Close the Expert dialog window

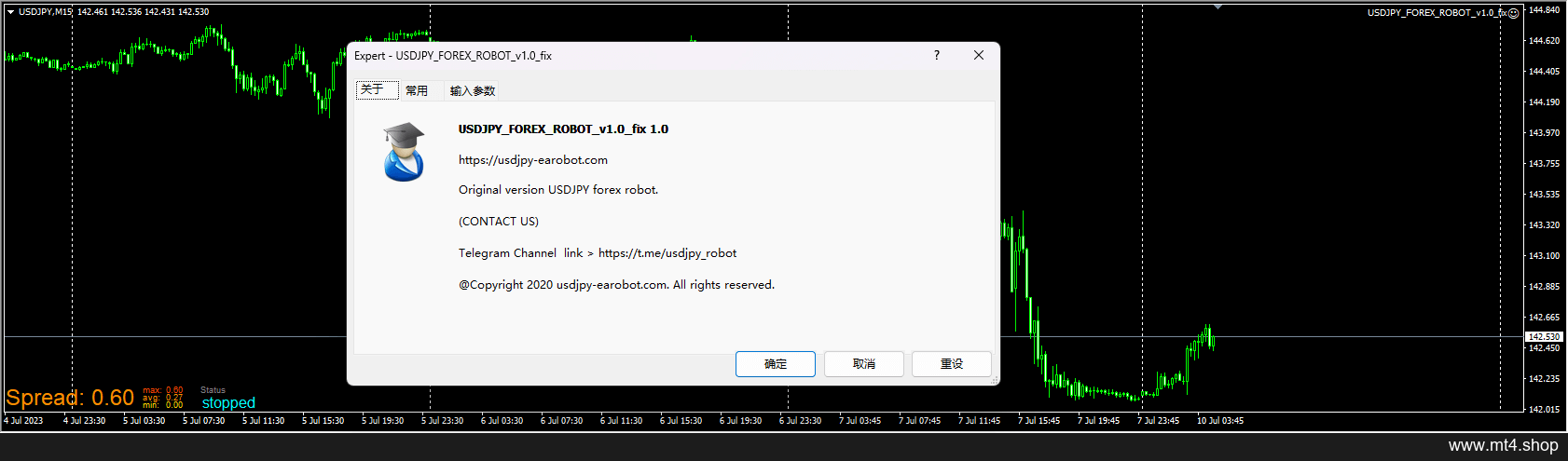coord(979,56)
